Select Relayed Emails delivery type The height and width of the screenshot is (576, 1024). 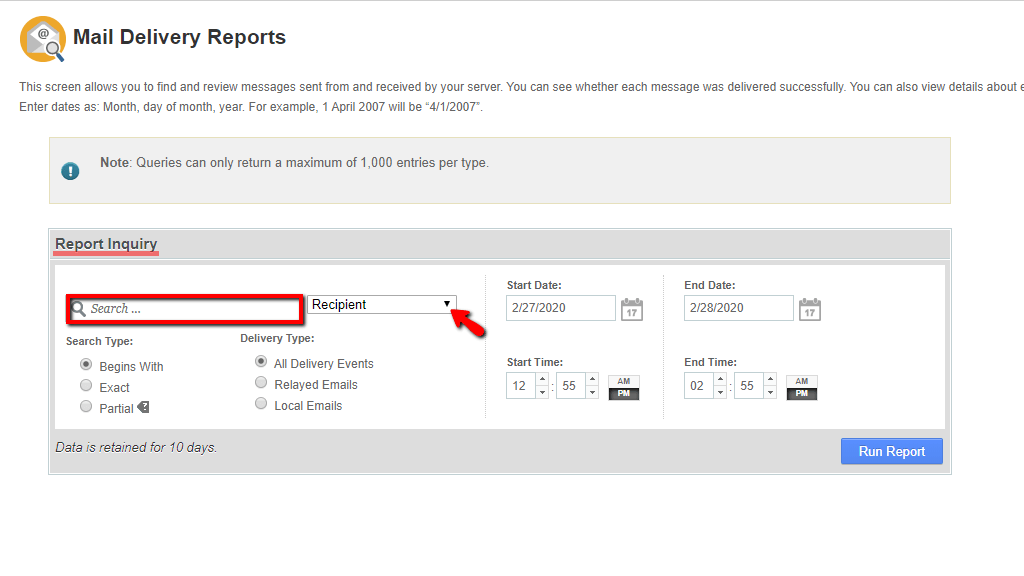(x=261, y=382)
